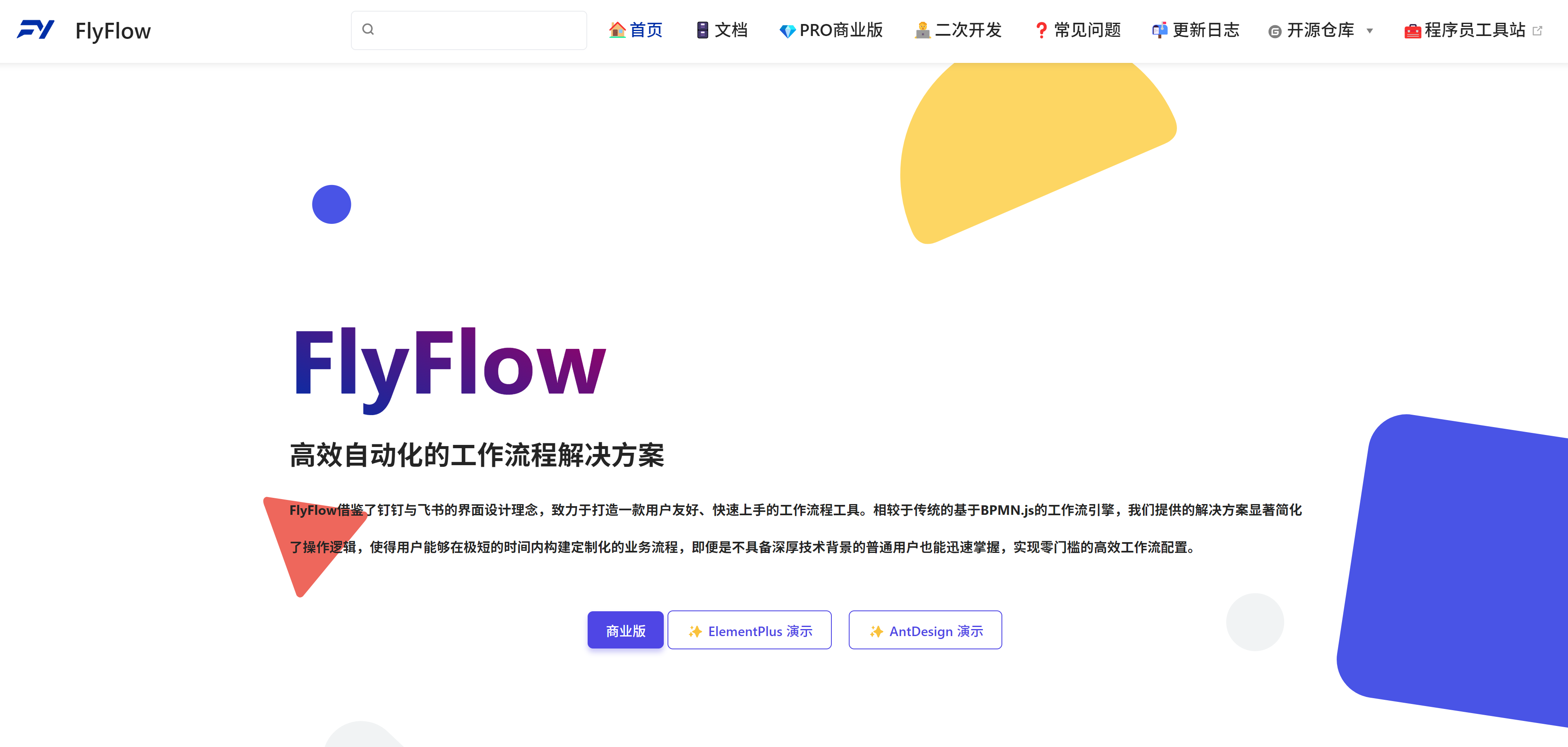Click the FlyFlow site title text
Viewport: 1568px width, 747px height.
pyautogui.click(x=113, y=31)
